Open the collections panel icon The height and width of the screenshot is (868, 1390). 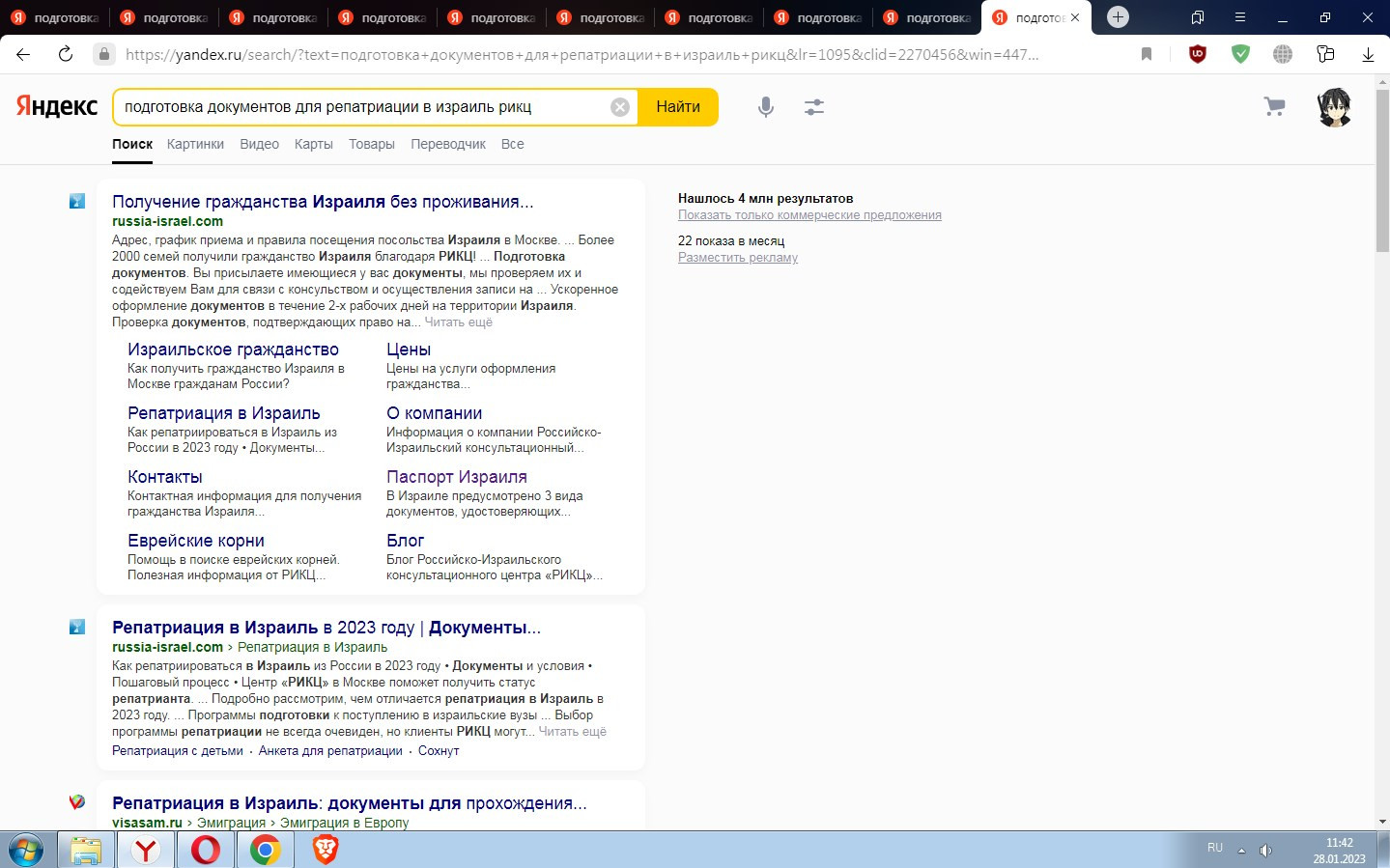[x=1325, y=54]
